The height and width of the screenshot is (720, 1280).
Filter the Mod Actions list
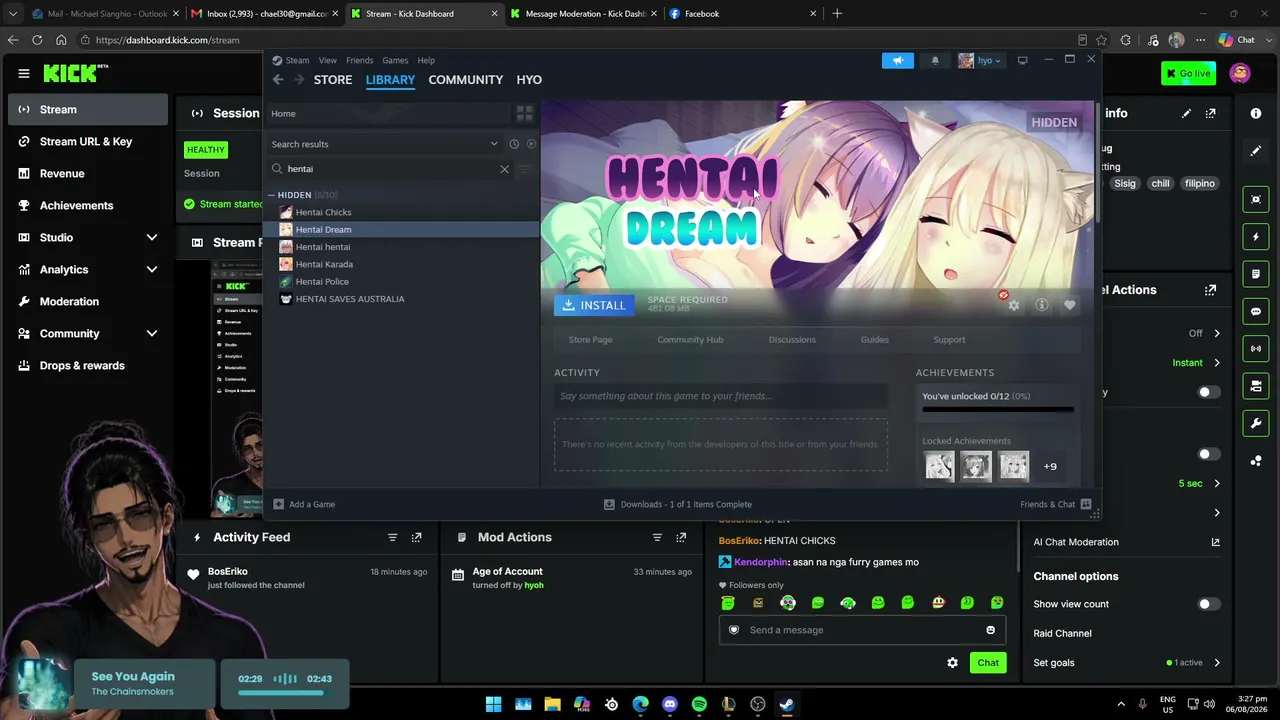coord(657,537)
